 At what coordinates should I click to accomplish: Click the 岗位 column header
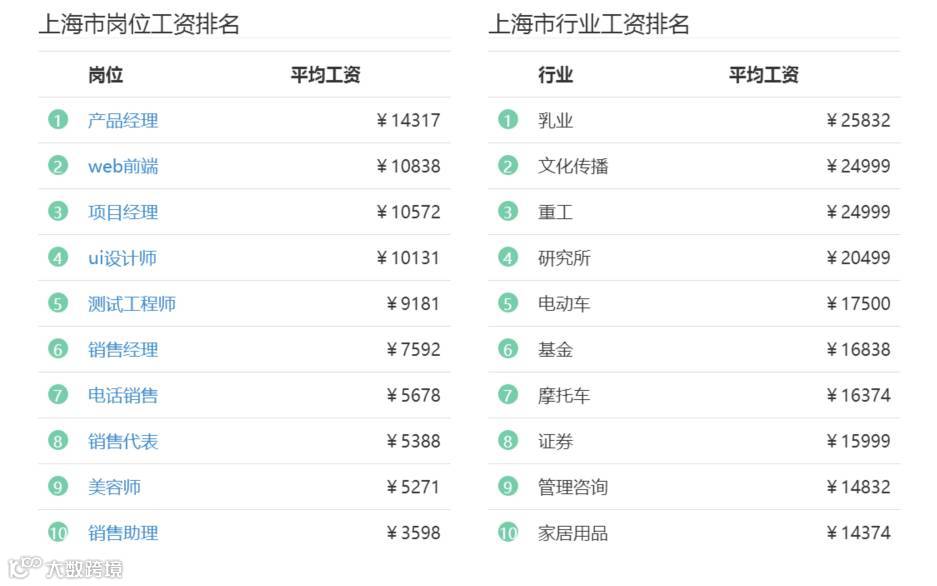click(106, 75)
